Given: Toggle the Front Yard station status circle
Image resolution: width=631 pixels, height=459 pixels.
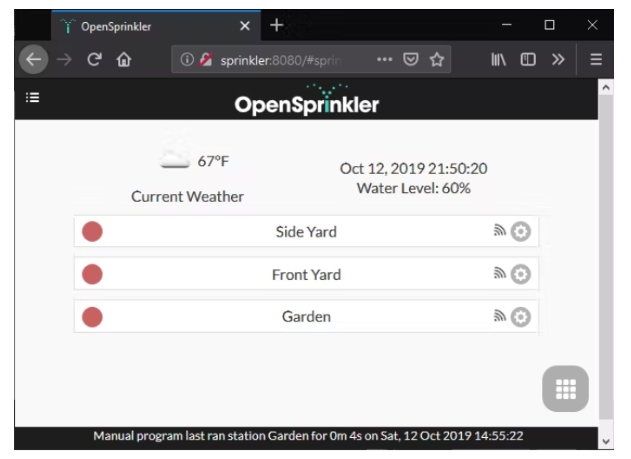Looking at the screenshot, I should (x=92, y=274).
